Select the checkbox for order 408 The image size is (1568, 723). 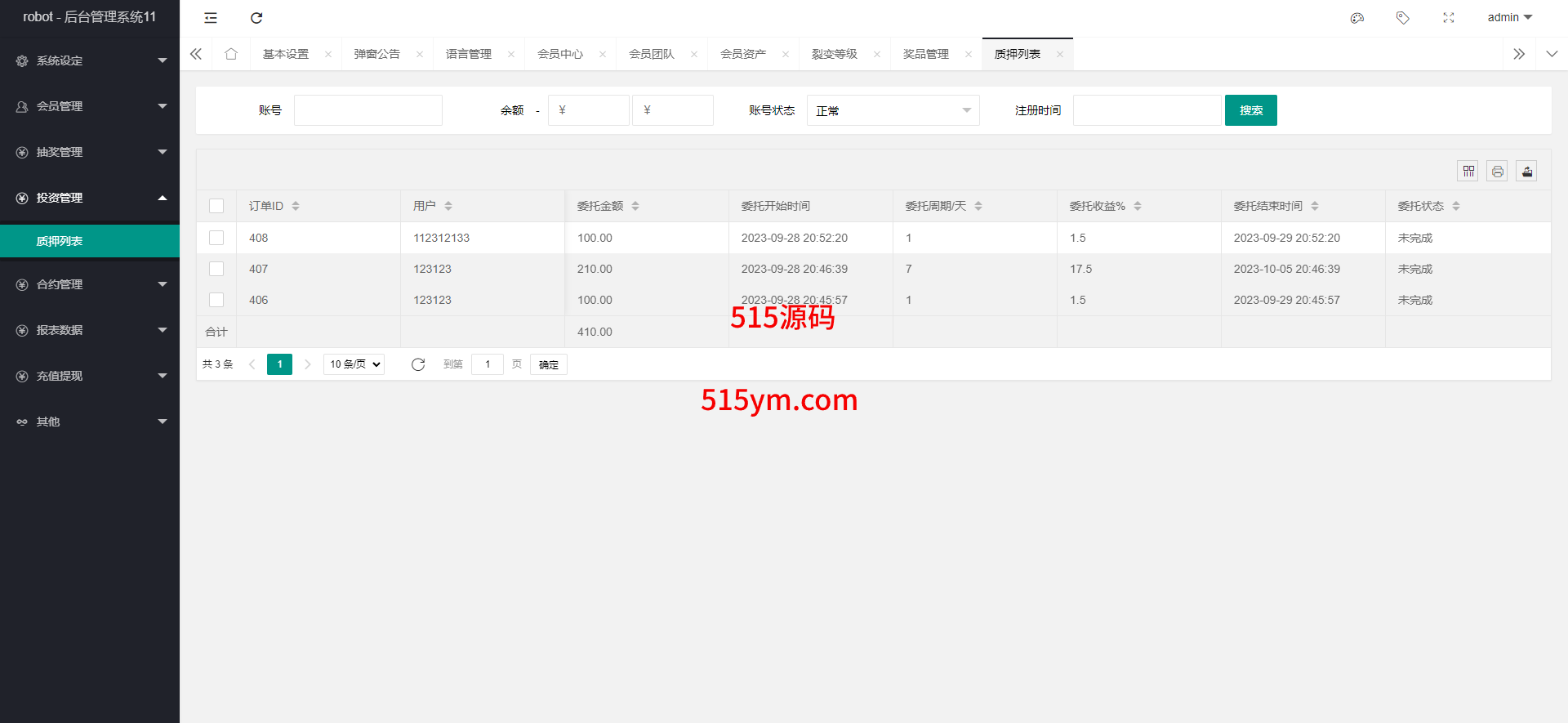click(216, 238)
